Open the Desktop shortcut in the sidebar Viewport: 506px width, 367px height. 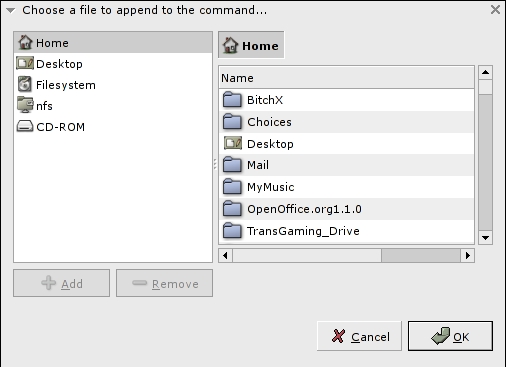point(113,64)
